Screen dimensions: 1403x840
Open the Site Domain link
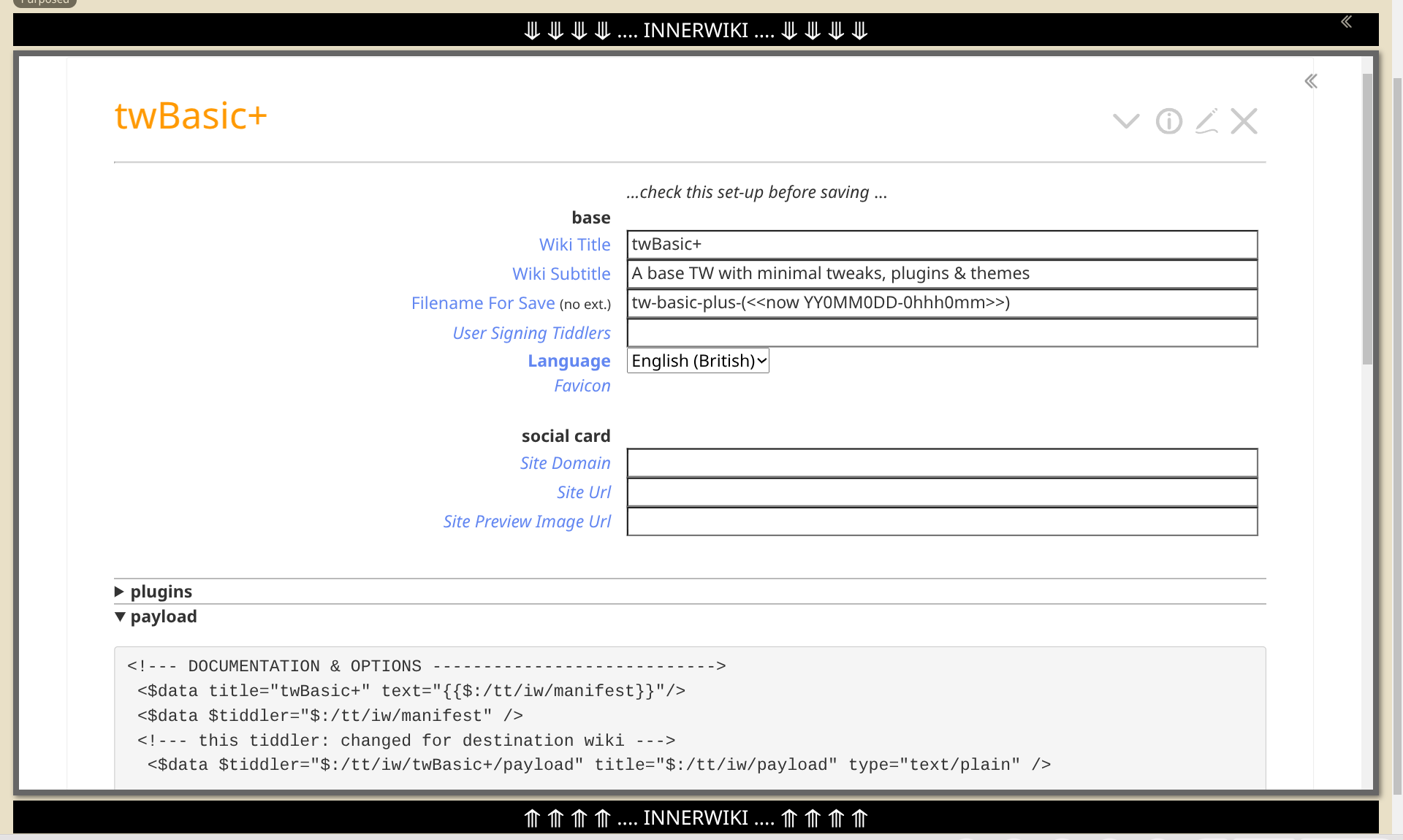coord(565,463)
